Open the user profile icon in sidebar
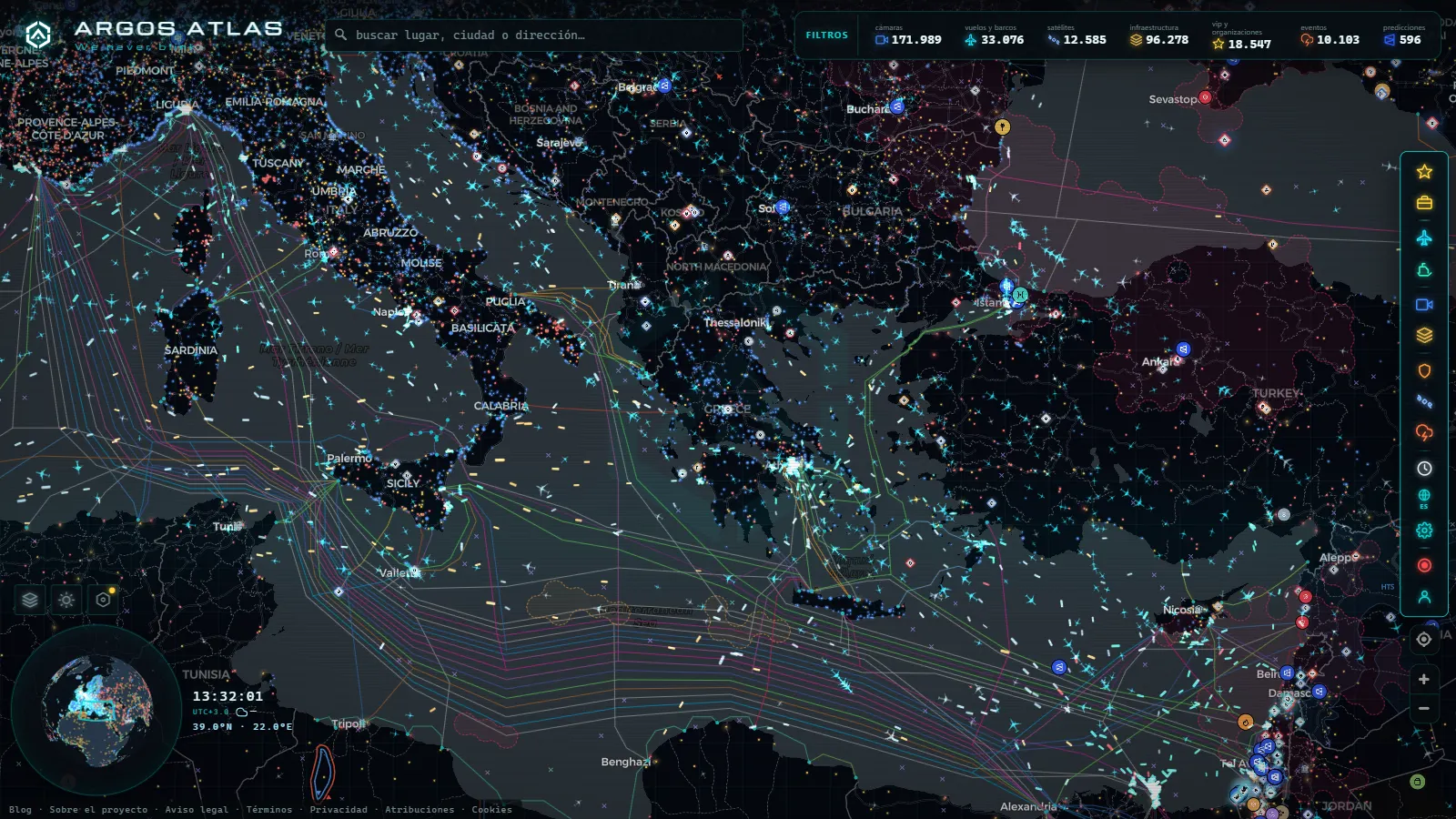1456x819 pixels. (x=1424, y=597)
